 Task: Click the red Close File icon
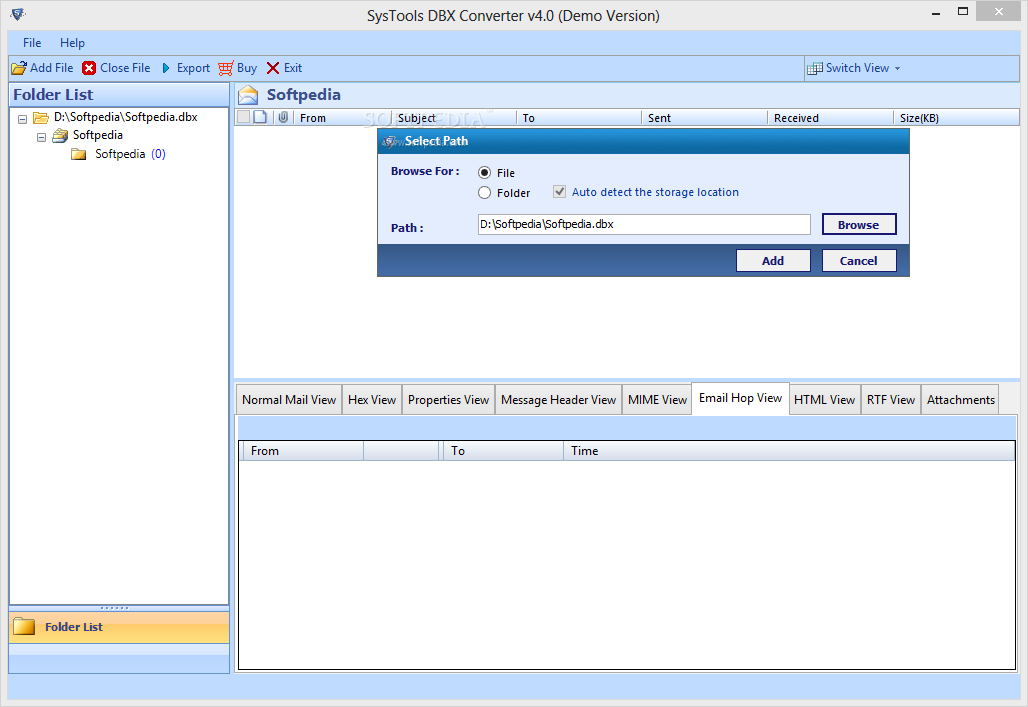point(89,68)
